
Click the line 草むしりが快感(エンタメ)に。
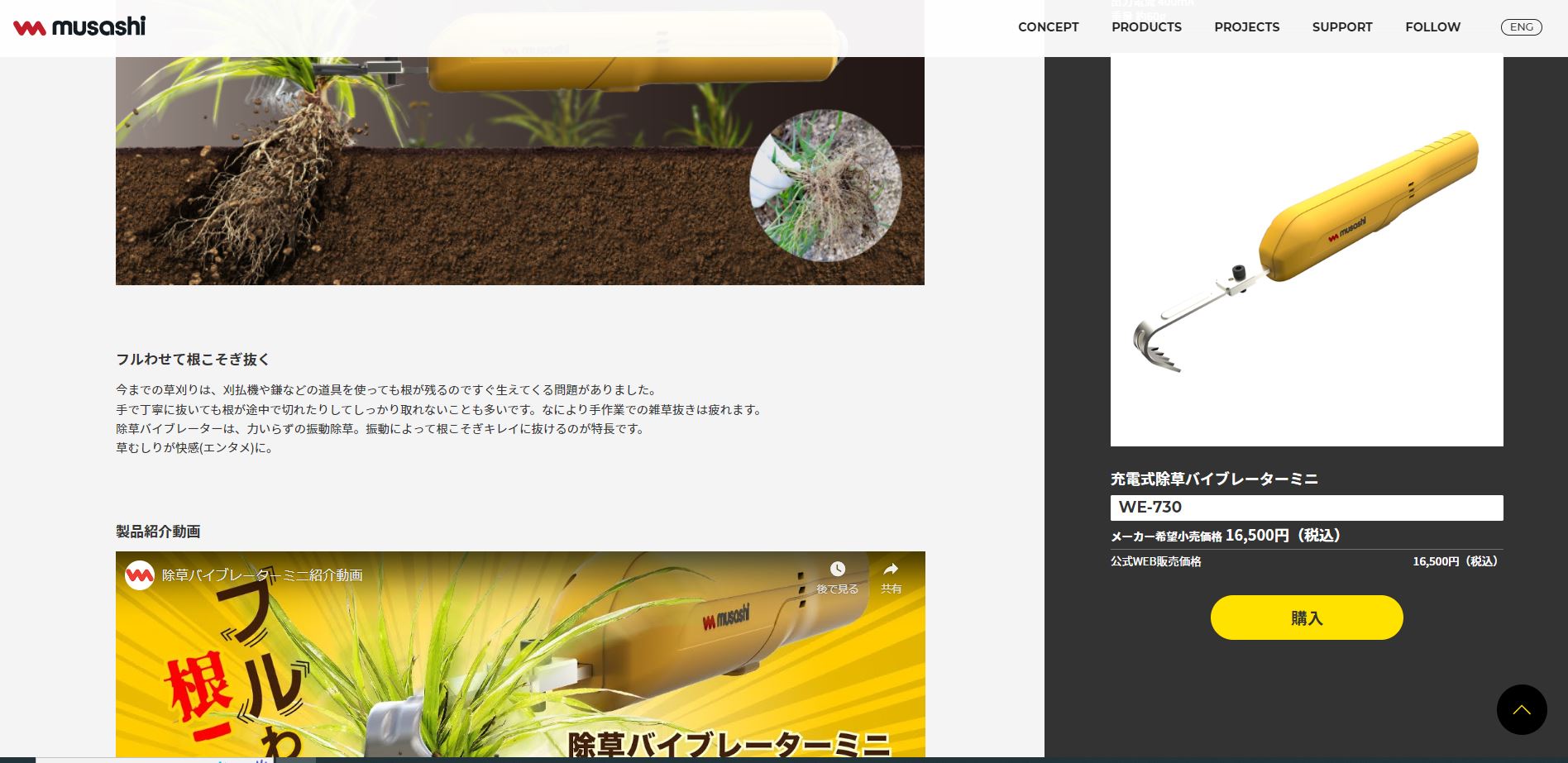(195, 448)
